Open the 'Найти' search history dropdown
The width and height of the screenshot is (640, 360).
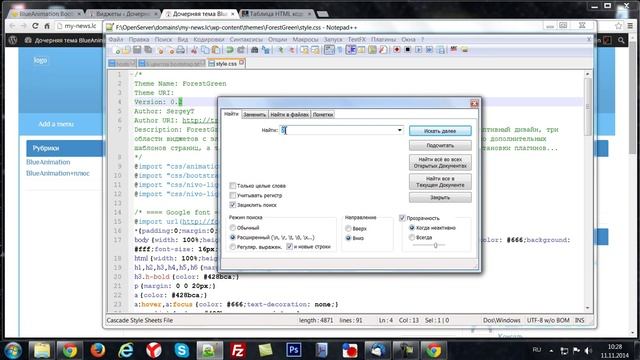[400, 130]
